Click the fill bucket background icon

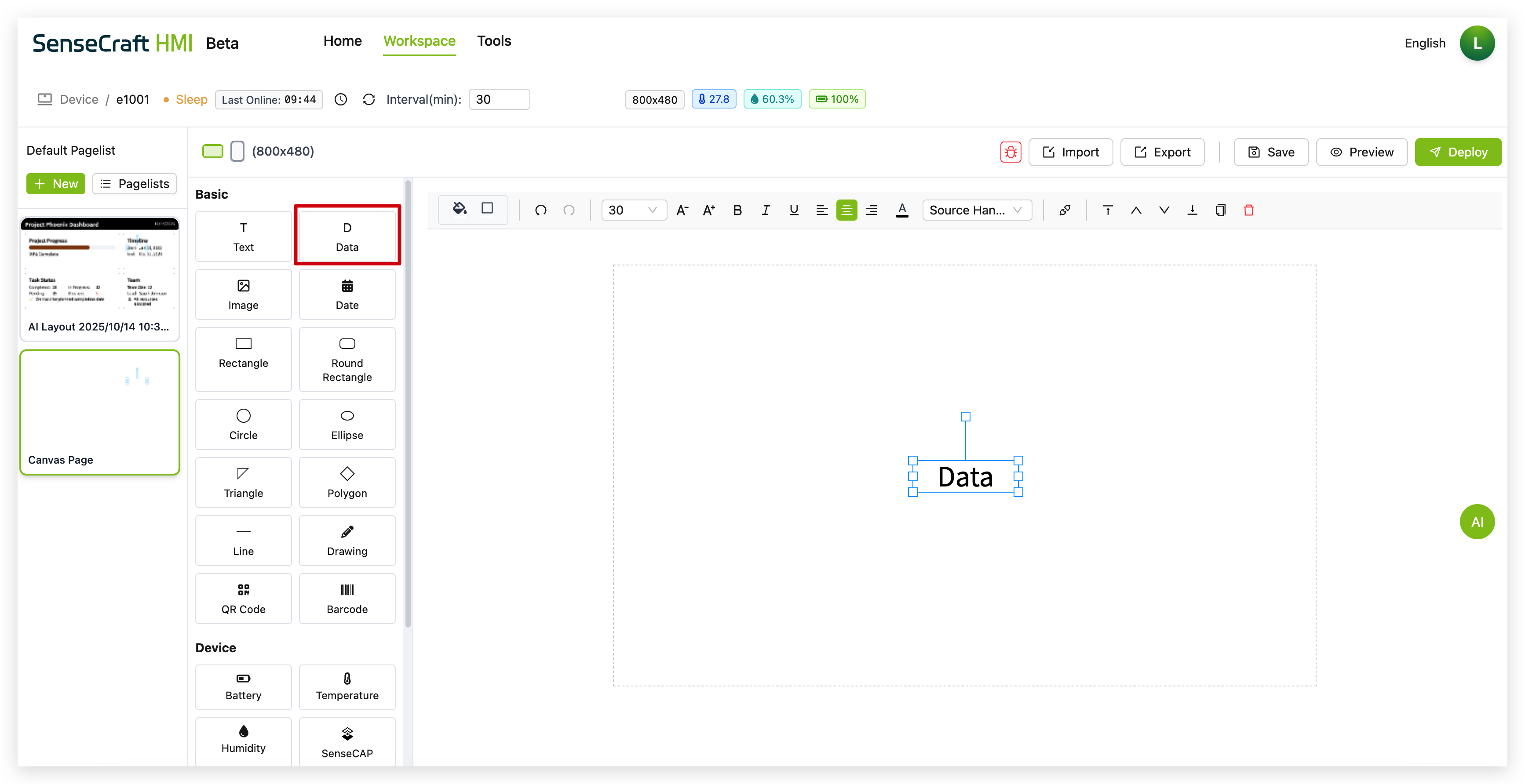click(460, 209)
